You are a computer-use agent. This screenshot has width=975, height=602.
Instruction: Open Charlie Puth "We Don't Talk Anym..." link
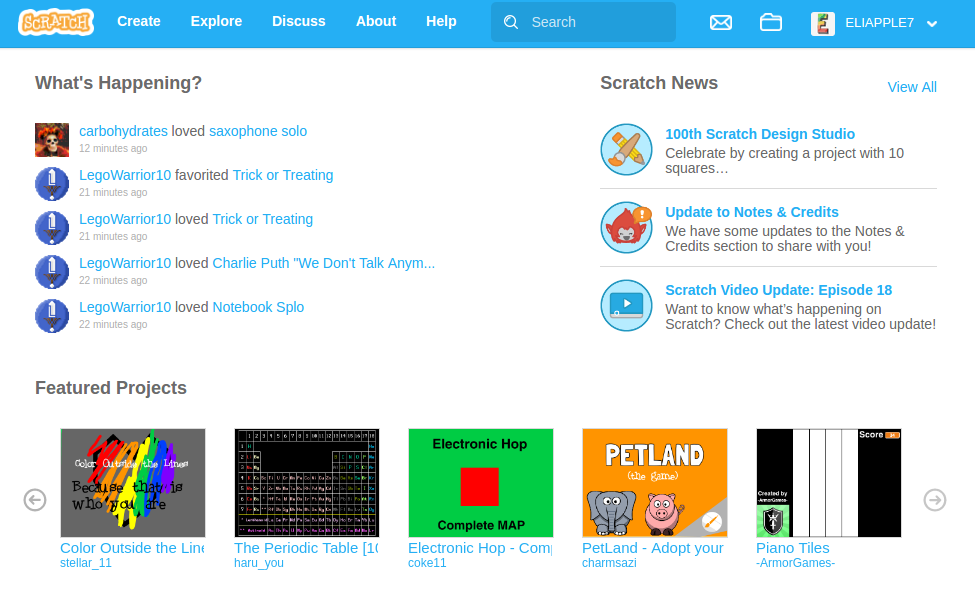(323, 263)
